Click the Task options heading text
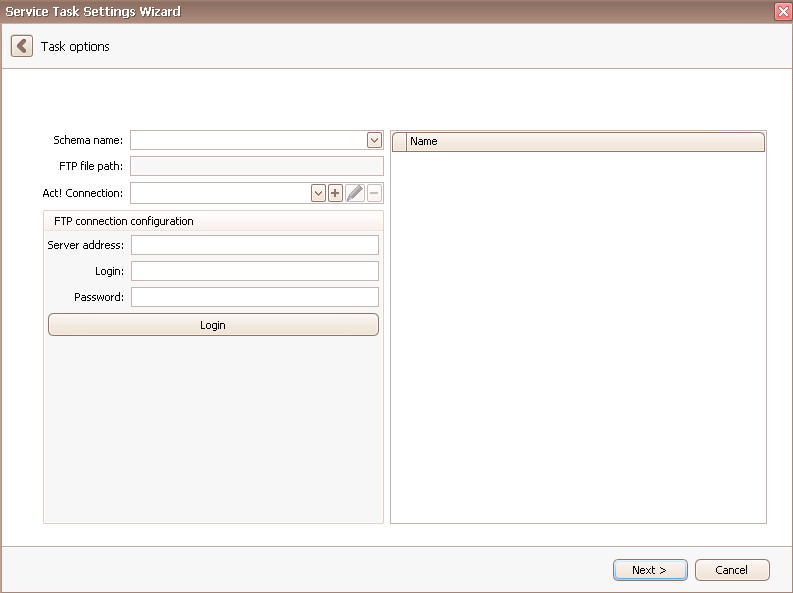 point(75,47)
